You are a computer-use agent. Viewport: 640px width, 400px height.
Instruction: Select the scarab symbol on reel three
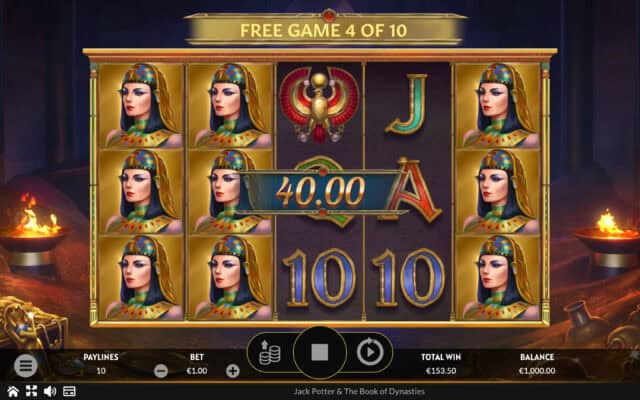pyautogui.click(x=319, y=105)
